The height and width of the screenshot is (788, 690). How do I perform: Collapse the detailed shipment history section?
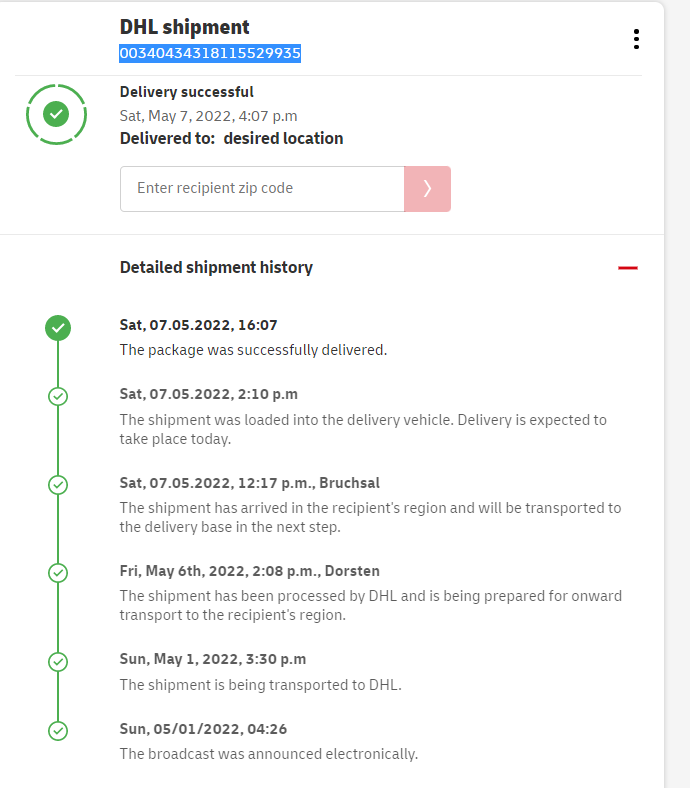(627, 268)
